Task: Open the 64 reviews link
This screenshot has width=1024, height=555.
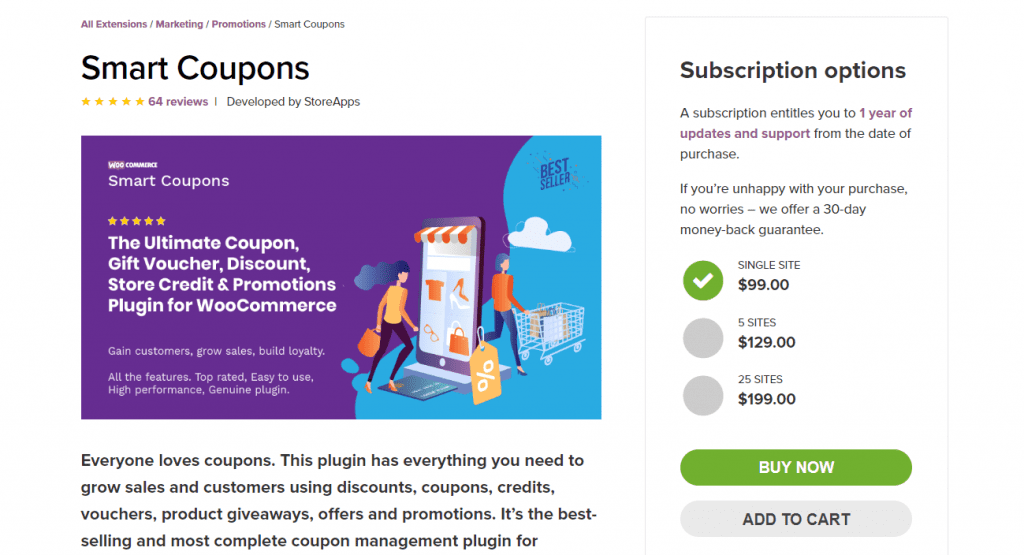Action: pyautogui.click(x=178, y=102)
